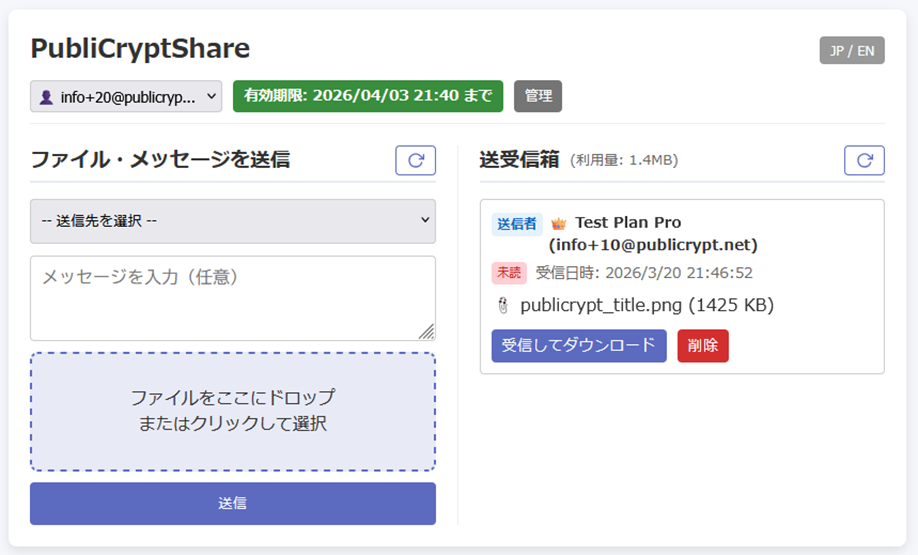Delete the received message with 削除
The image size is (918, 555).
click(703, 346)
